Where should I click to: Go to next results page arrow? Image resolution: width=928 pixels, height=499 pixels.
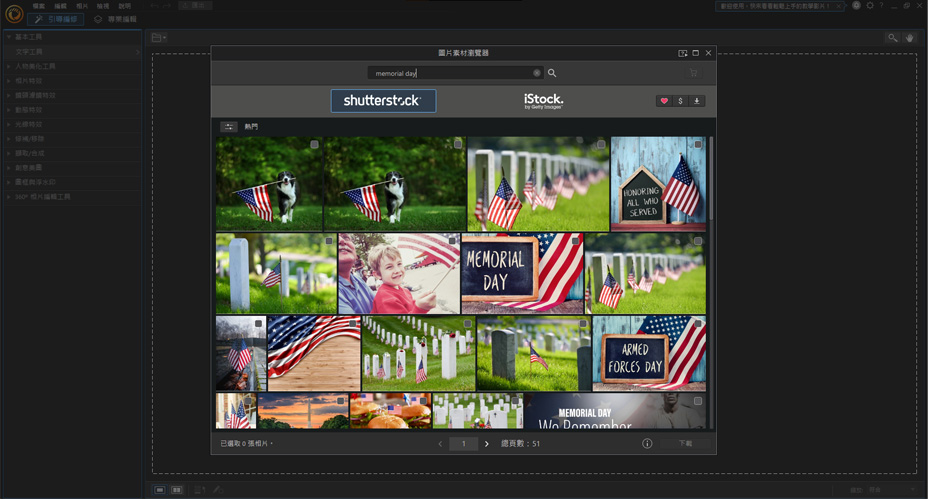486,443
